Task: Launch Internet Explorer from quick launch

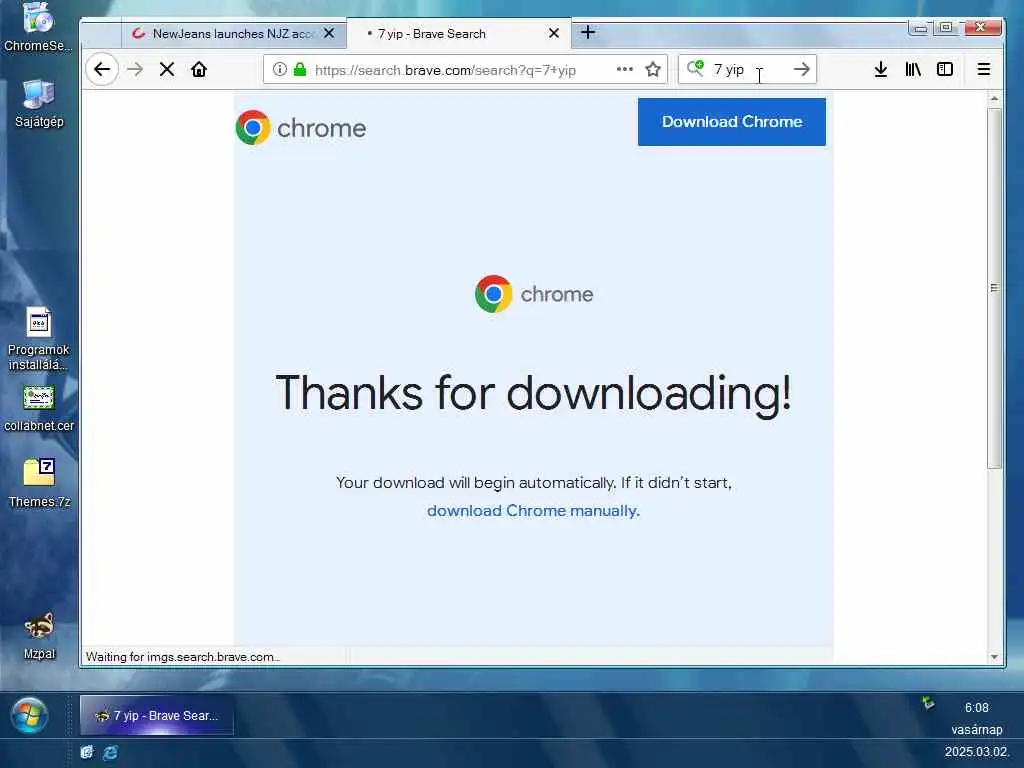Action: click(110, 752)
